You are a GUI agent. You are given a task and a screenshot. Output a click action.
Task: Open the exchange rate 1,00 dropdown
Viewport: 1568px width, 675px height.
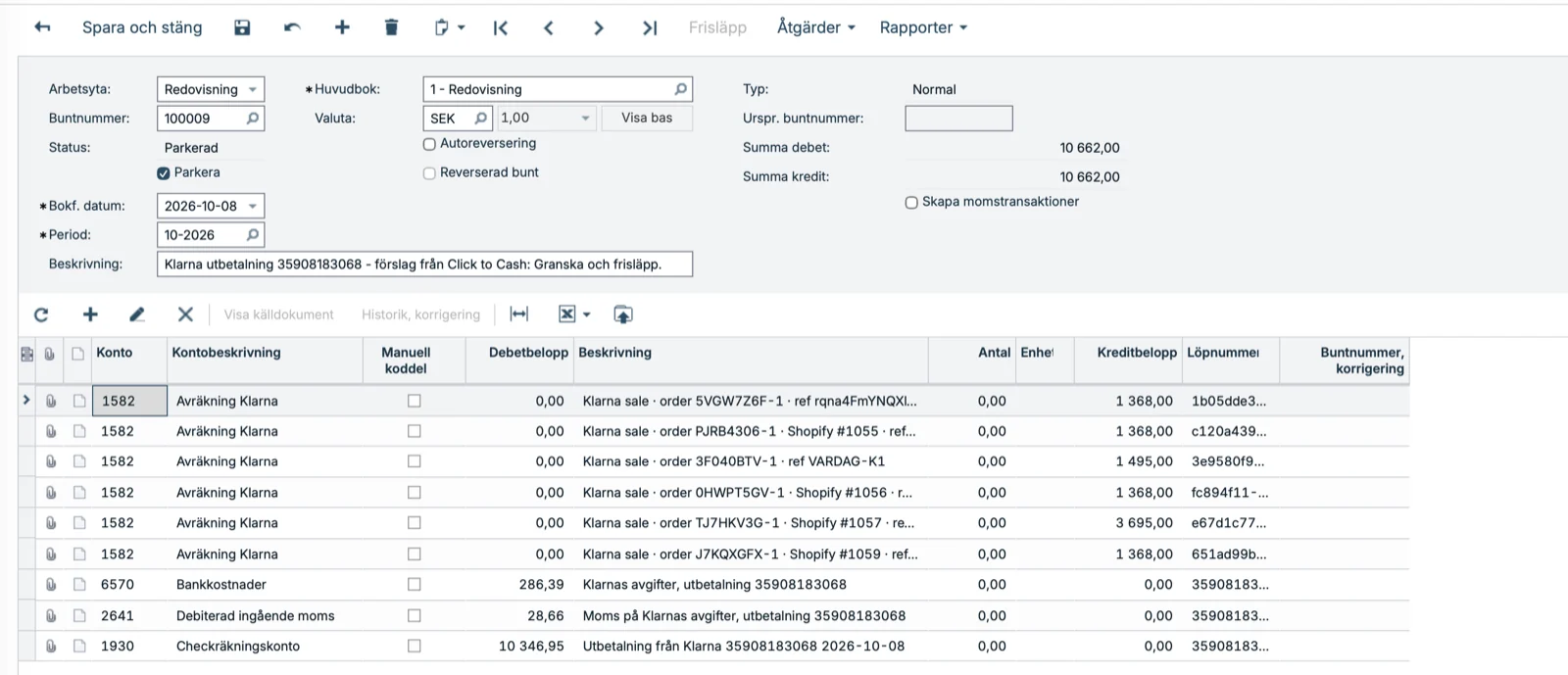(586, 119)
